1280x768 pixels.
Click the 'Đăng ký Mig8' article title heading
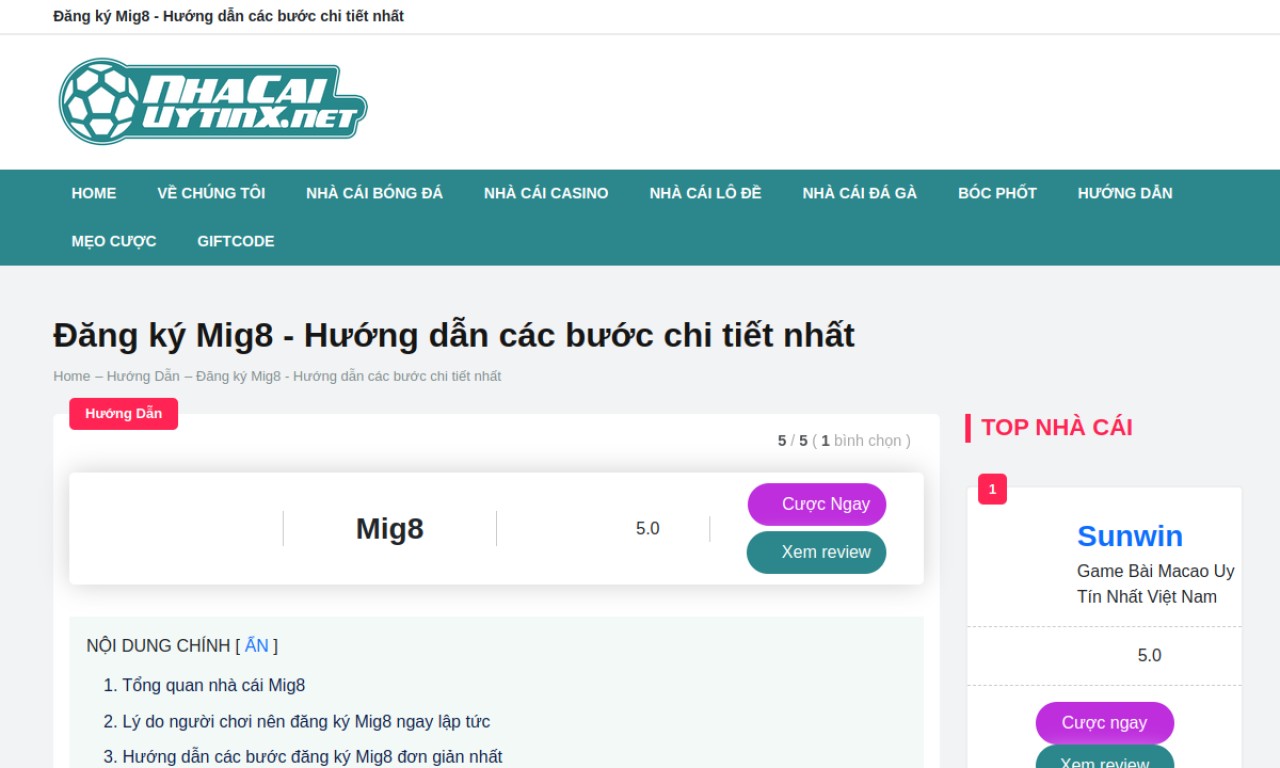tap(454, 334)
